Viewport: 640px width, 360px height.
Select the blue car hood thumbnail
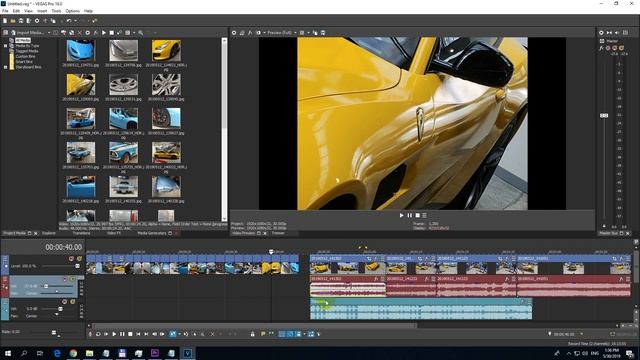tap(81, 50)
